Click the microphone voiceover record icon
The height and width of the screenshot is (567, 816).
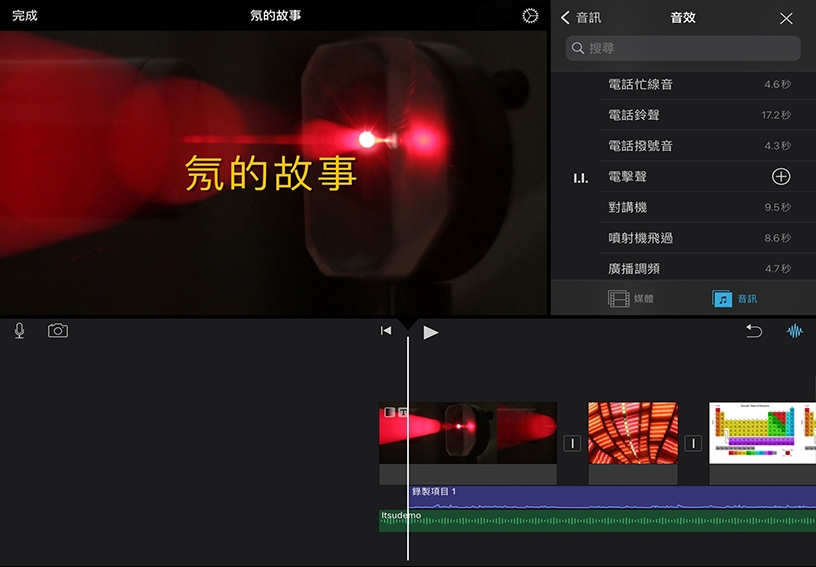[19, 331]
